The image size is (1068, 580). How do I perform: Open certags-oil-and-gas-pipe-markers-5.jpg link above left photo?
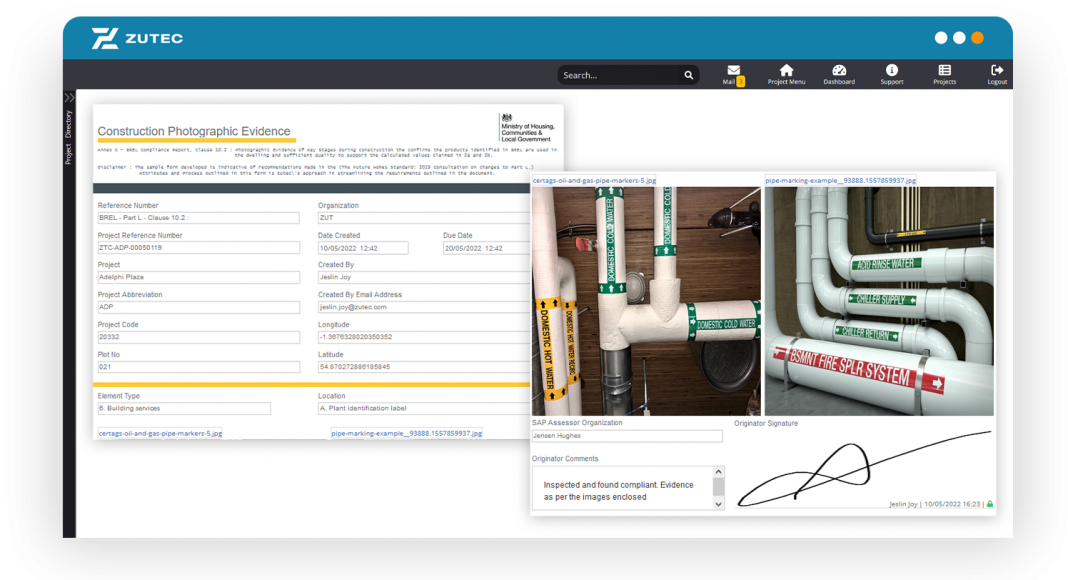[594, 181]
